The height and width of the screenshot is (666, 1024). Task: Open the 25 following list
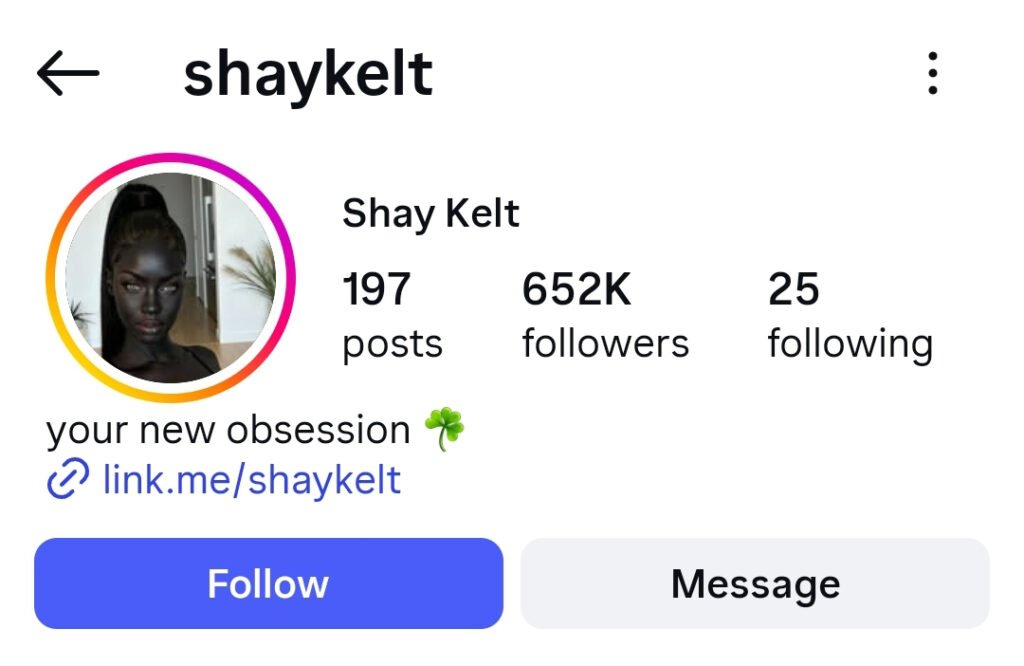[x=850, y=315]
